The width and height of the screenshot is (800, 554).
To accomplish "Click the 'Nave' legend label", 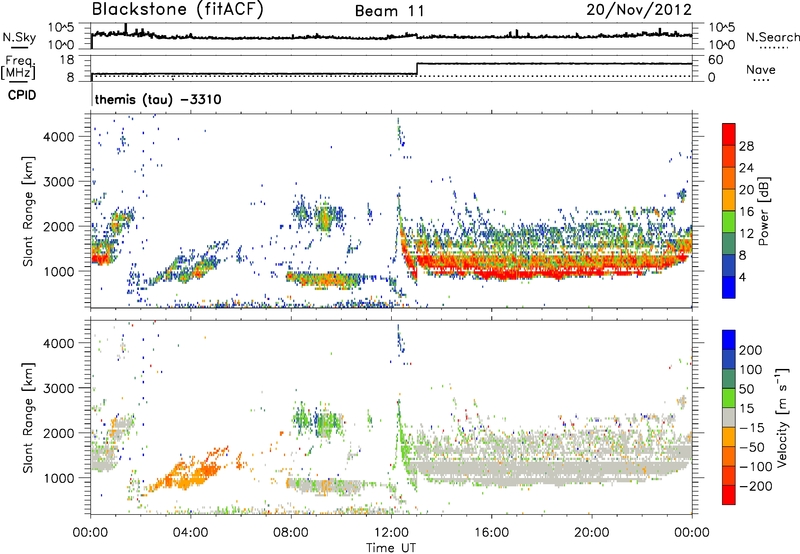I will (x=760, y=69).
